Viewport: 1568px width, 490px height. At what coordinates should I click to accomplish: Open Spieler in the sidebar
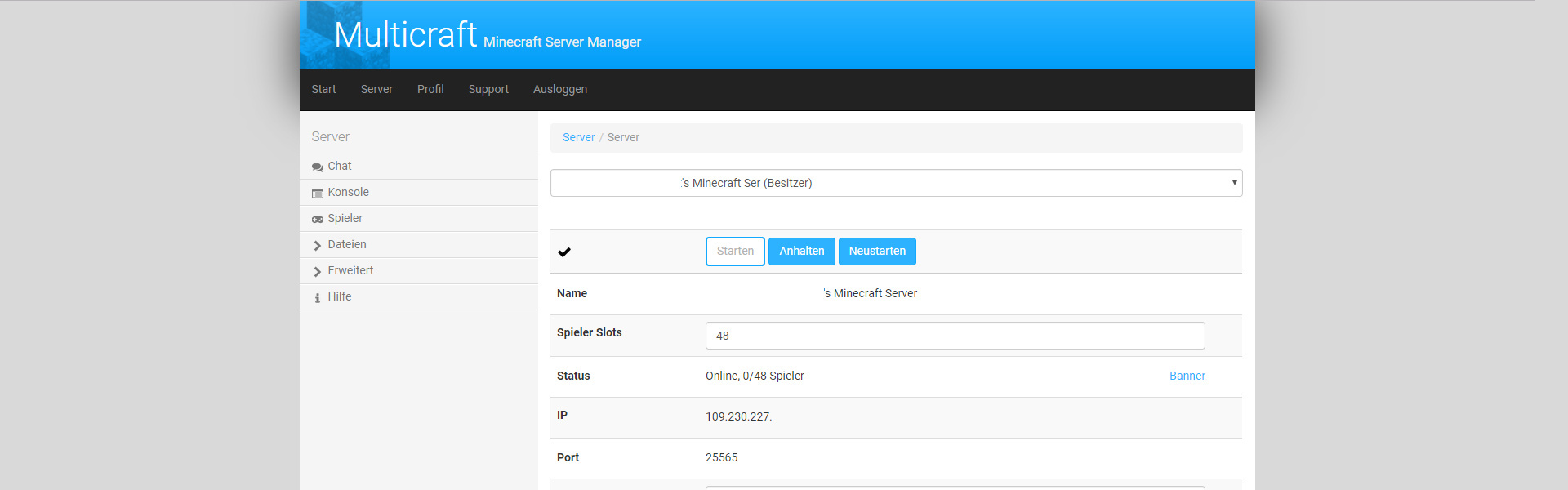click(419, 218)
